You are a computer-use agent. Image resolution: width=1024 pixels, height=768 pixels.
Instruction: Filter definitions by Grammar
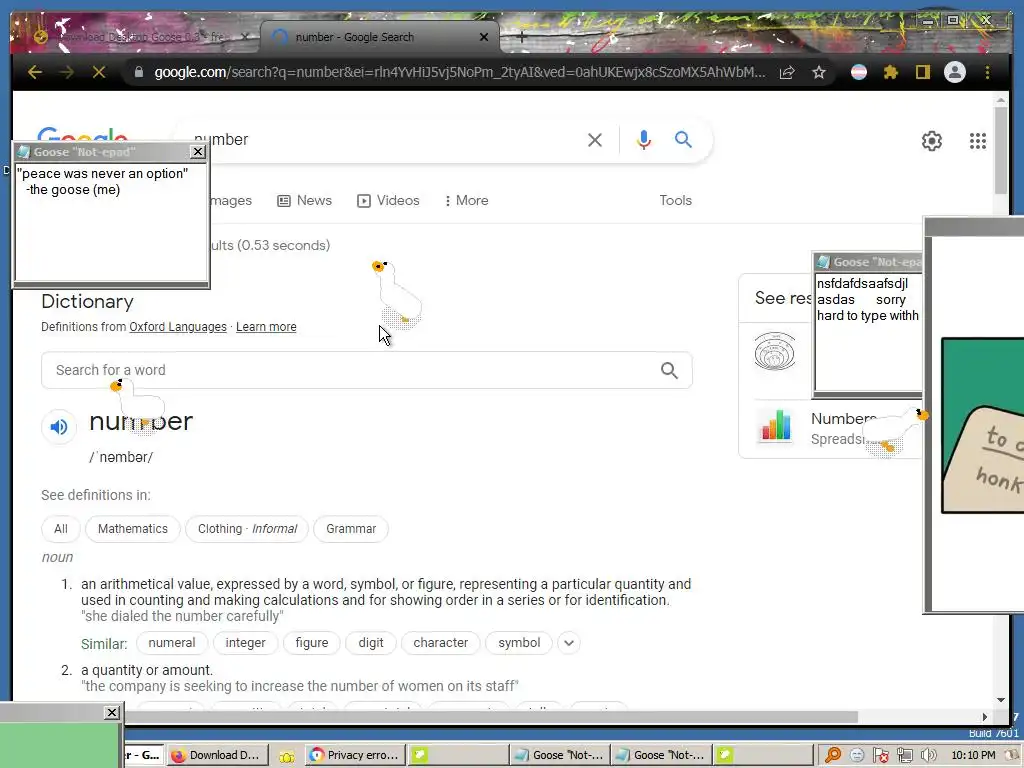tap(351, 529)
